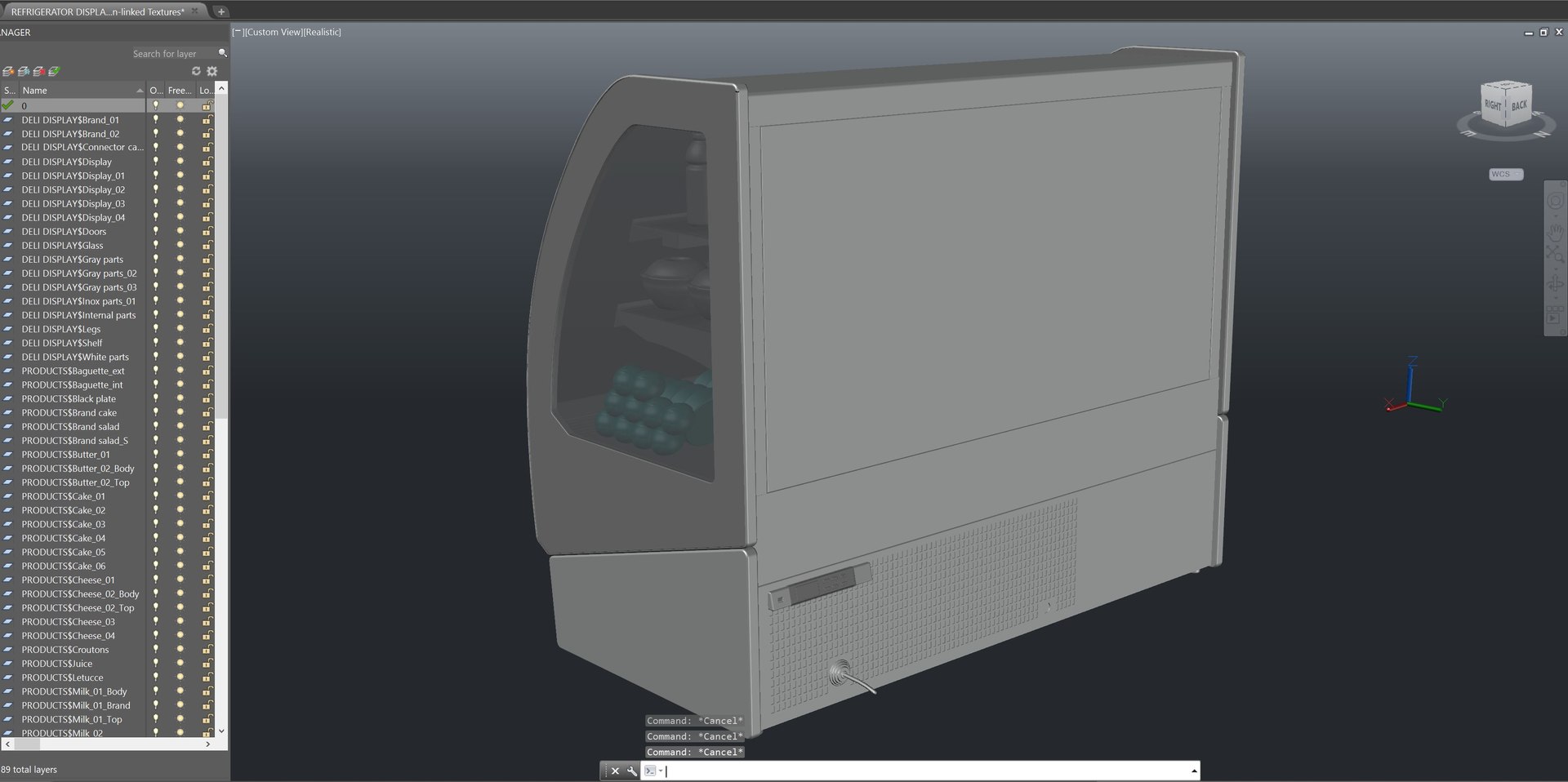Viewport: 1568px width, 782px height.
Task: Click the command line input field
Action: point(926,771)
